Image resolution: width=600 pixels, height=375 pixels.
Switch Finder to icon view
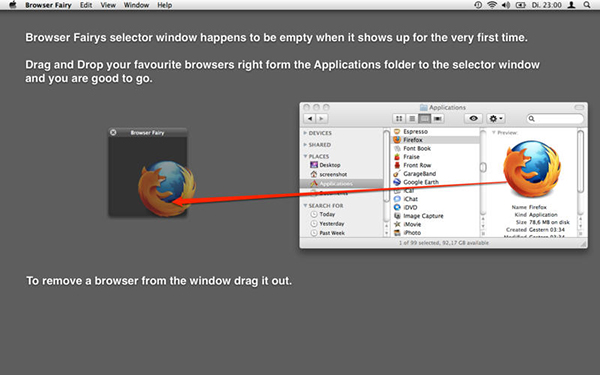399,119
